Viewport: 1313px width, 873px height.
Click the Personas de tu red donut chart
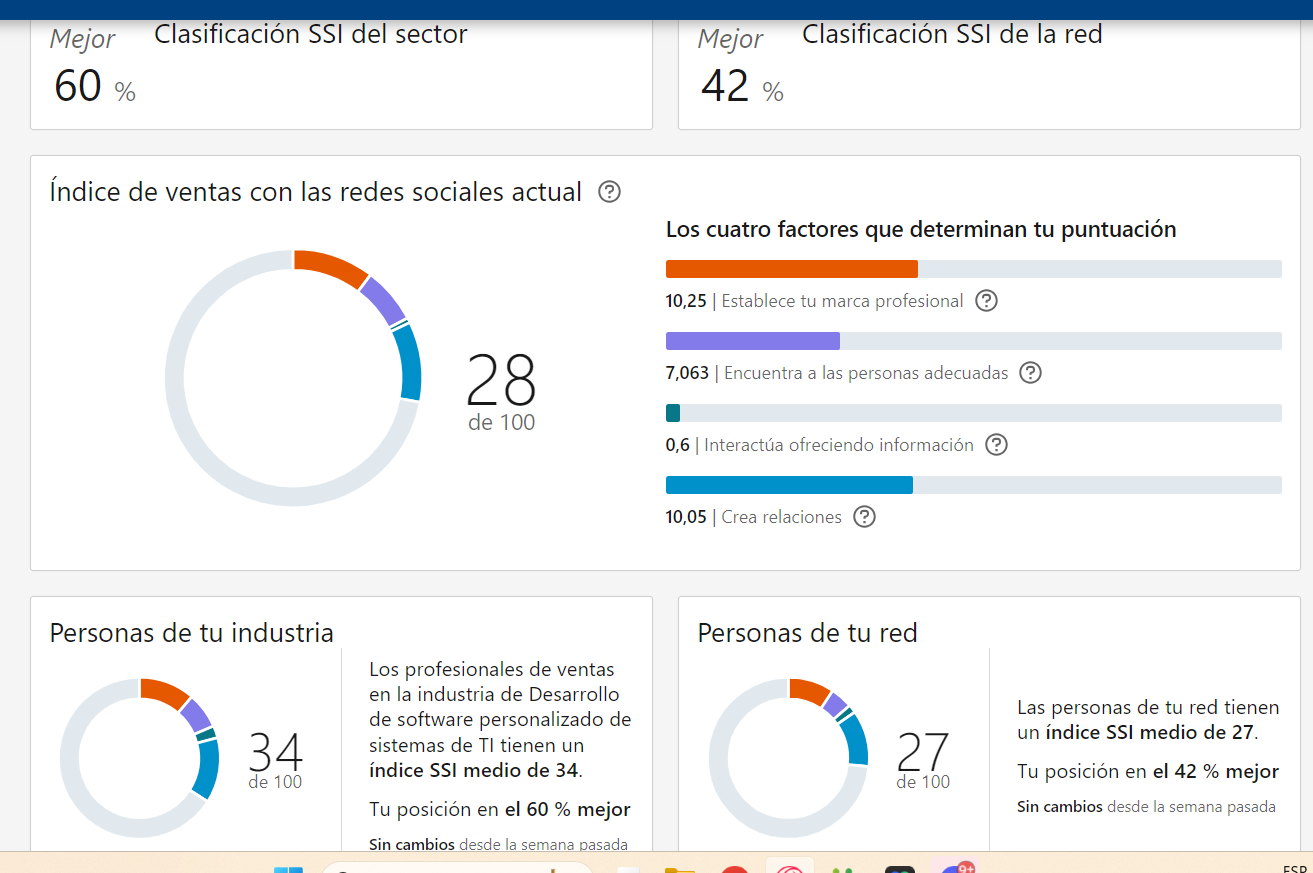pos(788,757)
